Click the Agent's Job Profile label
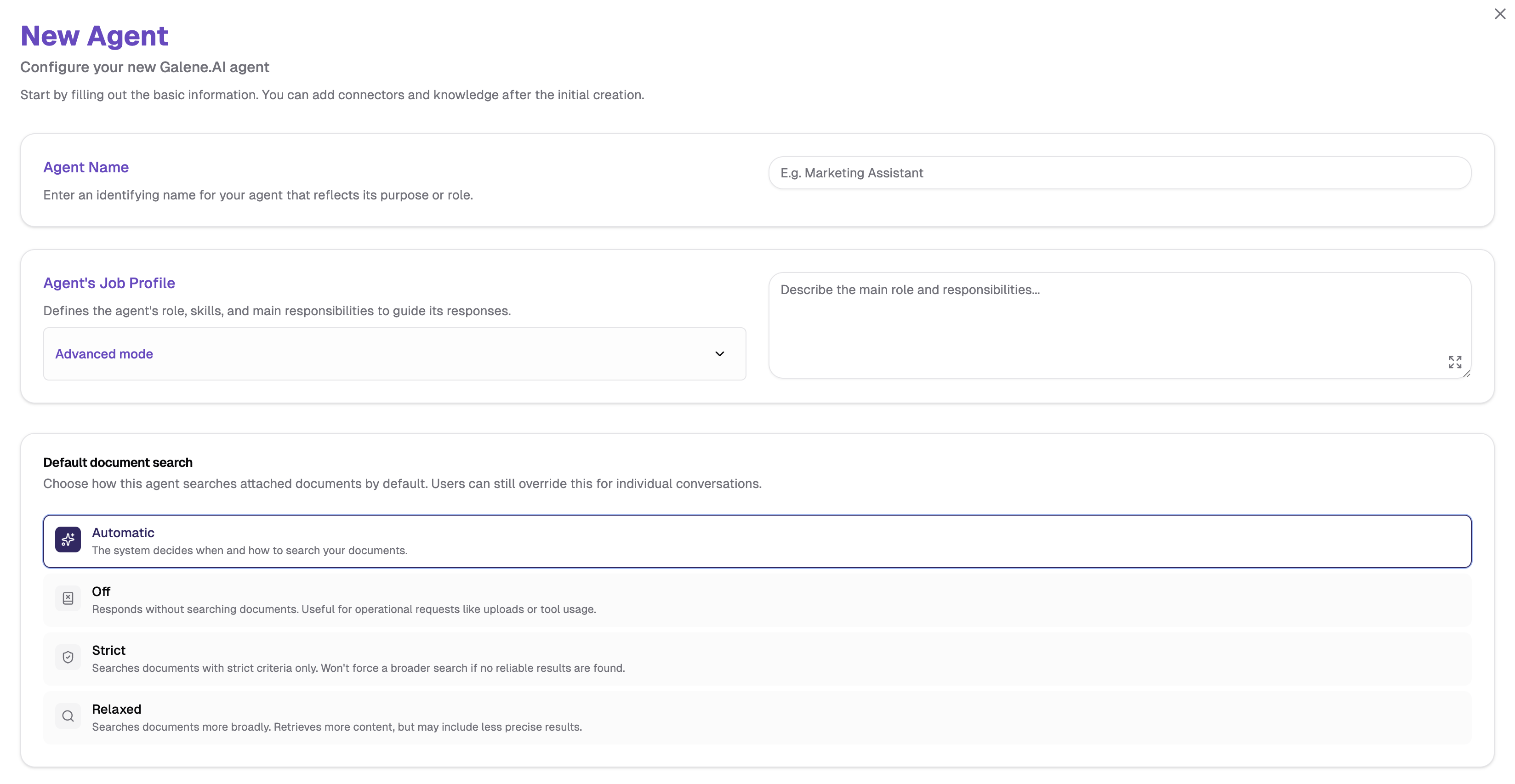The height and width of the screenshot is (784, 1515). (109, 283)
